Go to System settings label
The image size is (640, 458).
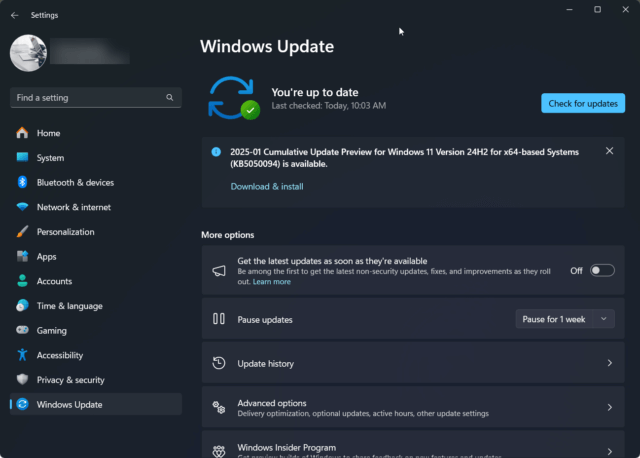[x=50, y=158]
